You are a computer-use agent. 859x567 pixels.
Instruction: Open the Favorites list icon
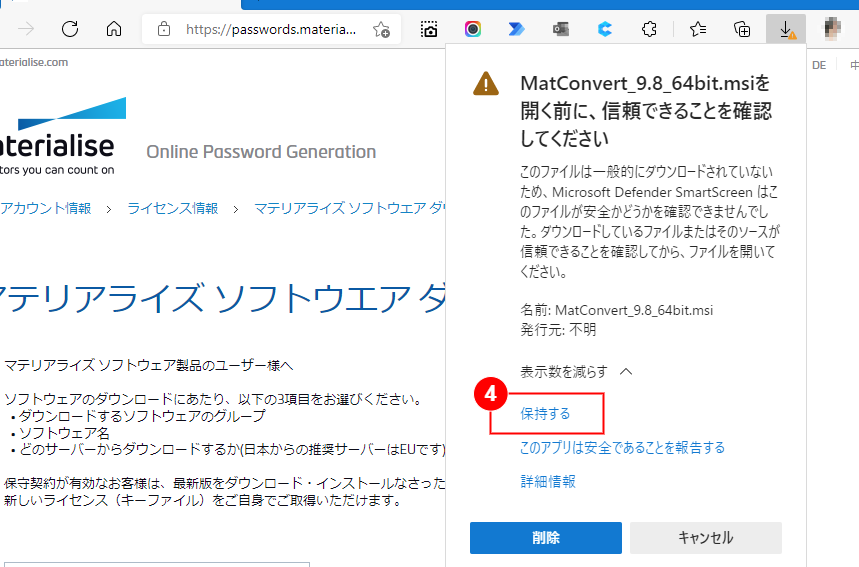(698, 29)
